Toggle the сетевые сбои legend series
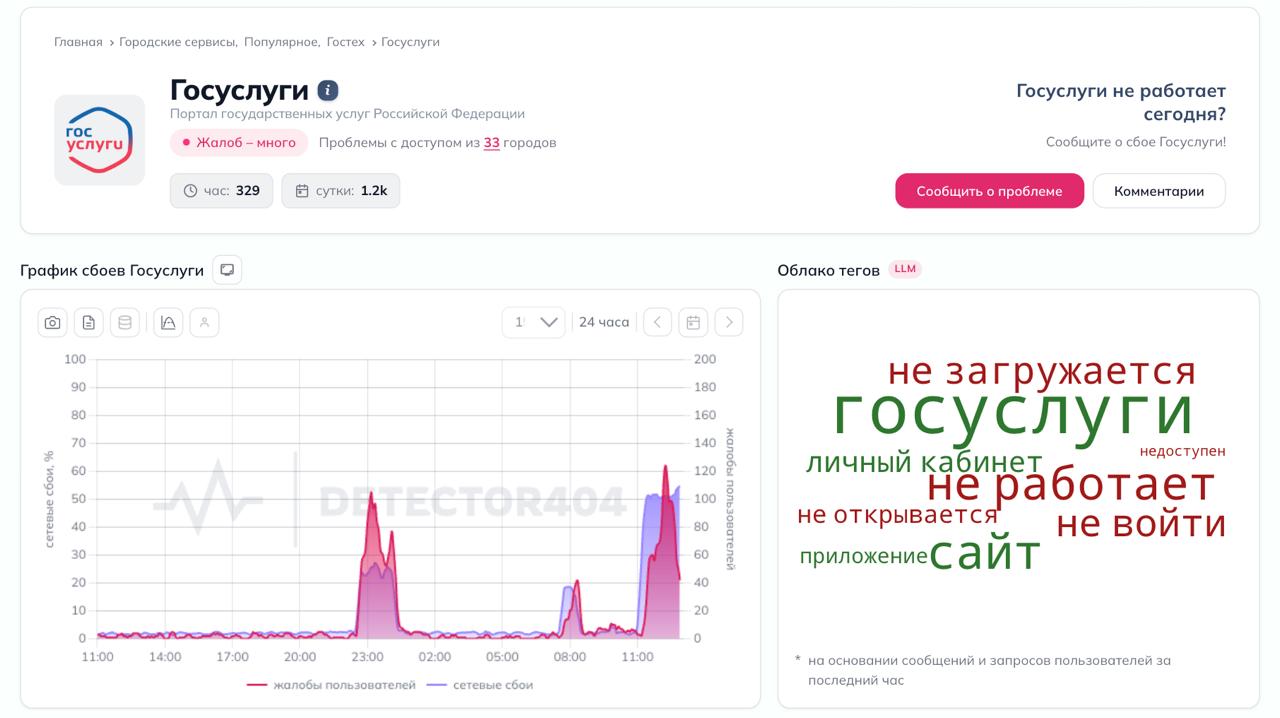The image size is (1280, 718). (480, 685)
